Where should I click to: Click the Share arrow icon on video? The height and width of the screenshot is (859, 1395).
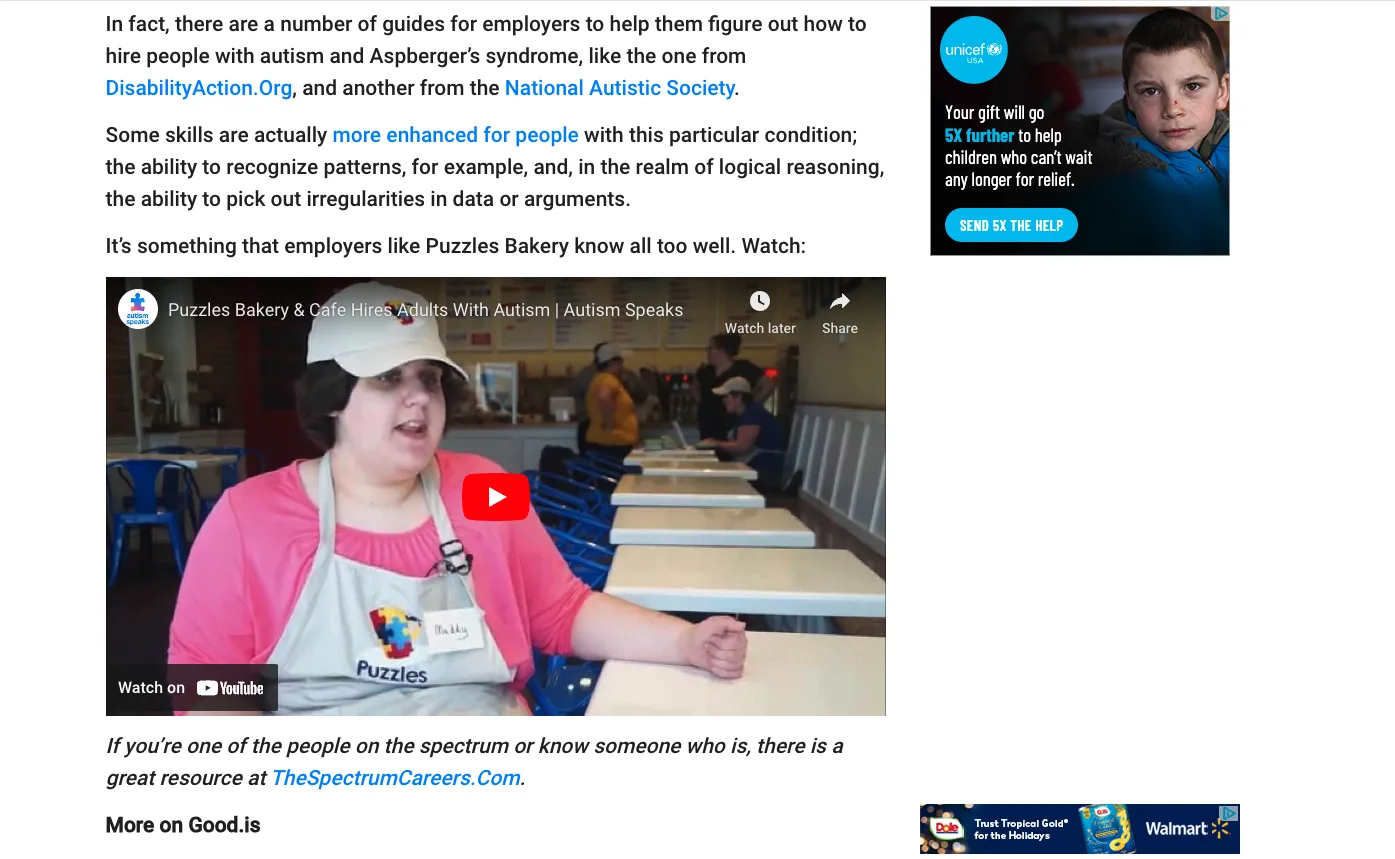point(840,301)
